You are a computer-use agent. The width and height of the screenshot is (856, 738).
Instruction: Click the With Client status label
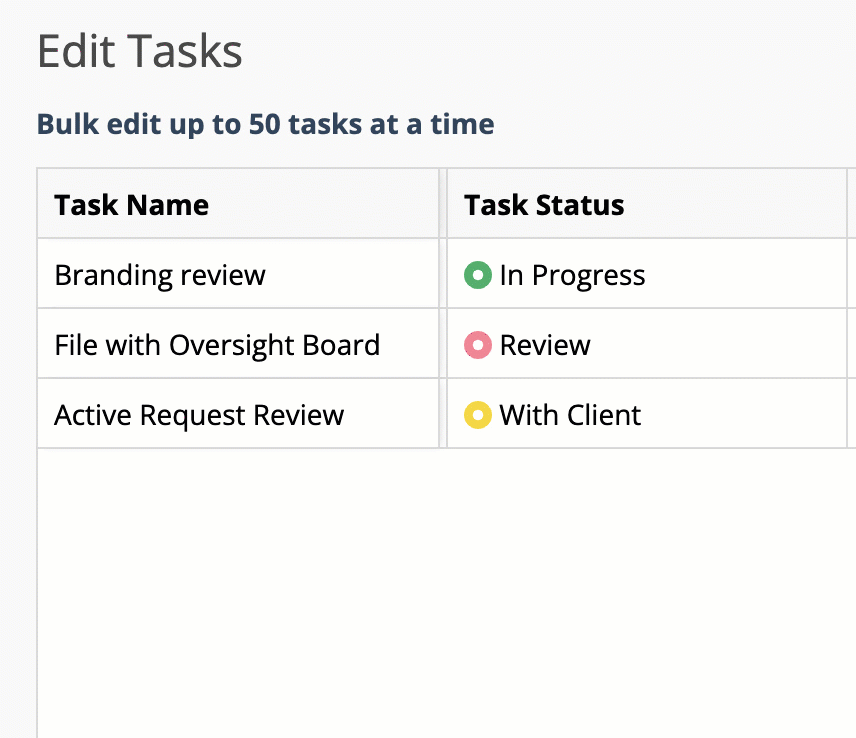point(569,414)
